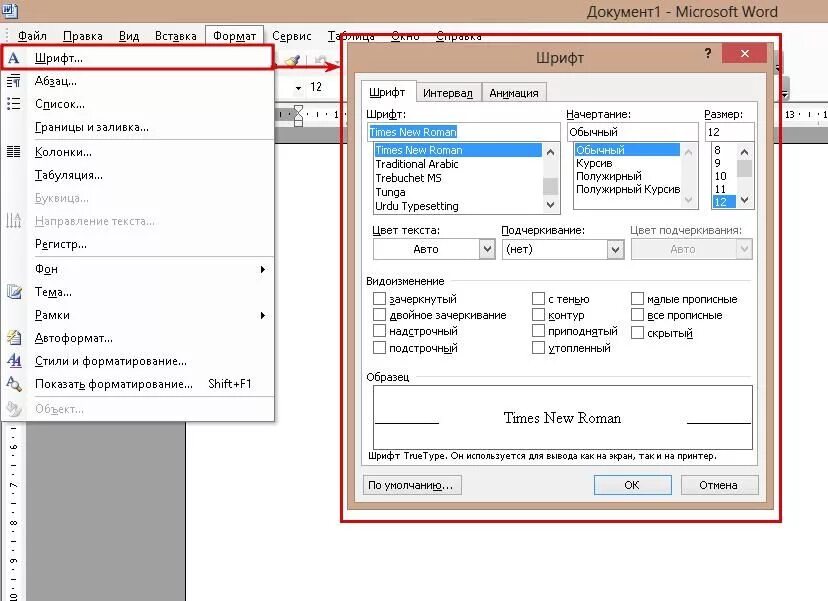This screenshot has height=601, width=828.
Task: Select size 8 in size list
Action: [x=723, y=150]
